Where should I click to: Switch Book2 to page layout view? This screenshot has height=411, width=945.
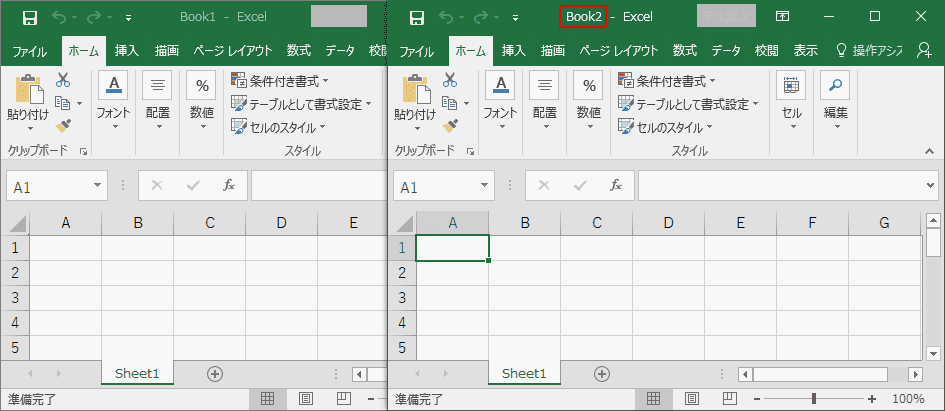692,398
